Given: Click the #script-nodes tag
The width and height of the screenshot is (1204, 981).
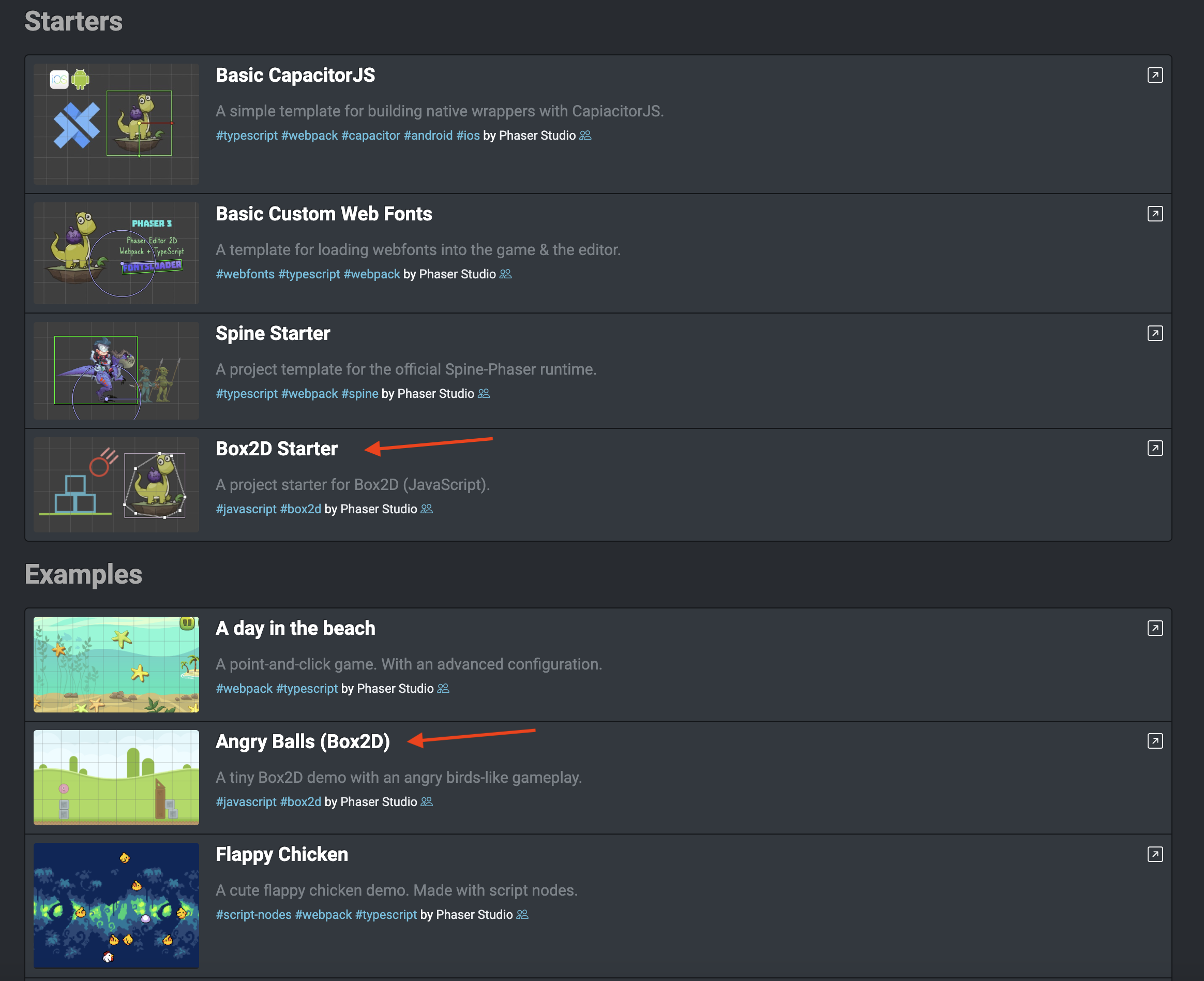Looking at the screenshot, I should pos(253,914).
